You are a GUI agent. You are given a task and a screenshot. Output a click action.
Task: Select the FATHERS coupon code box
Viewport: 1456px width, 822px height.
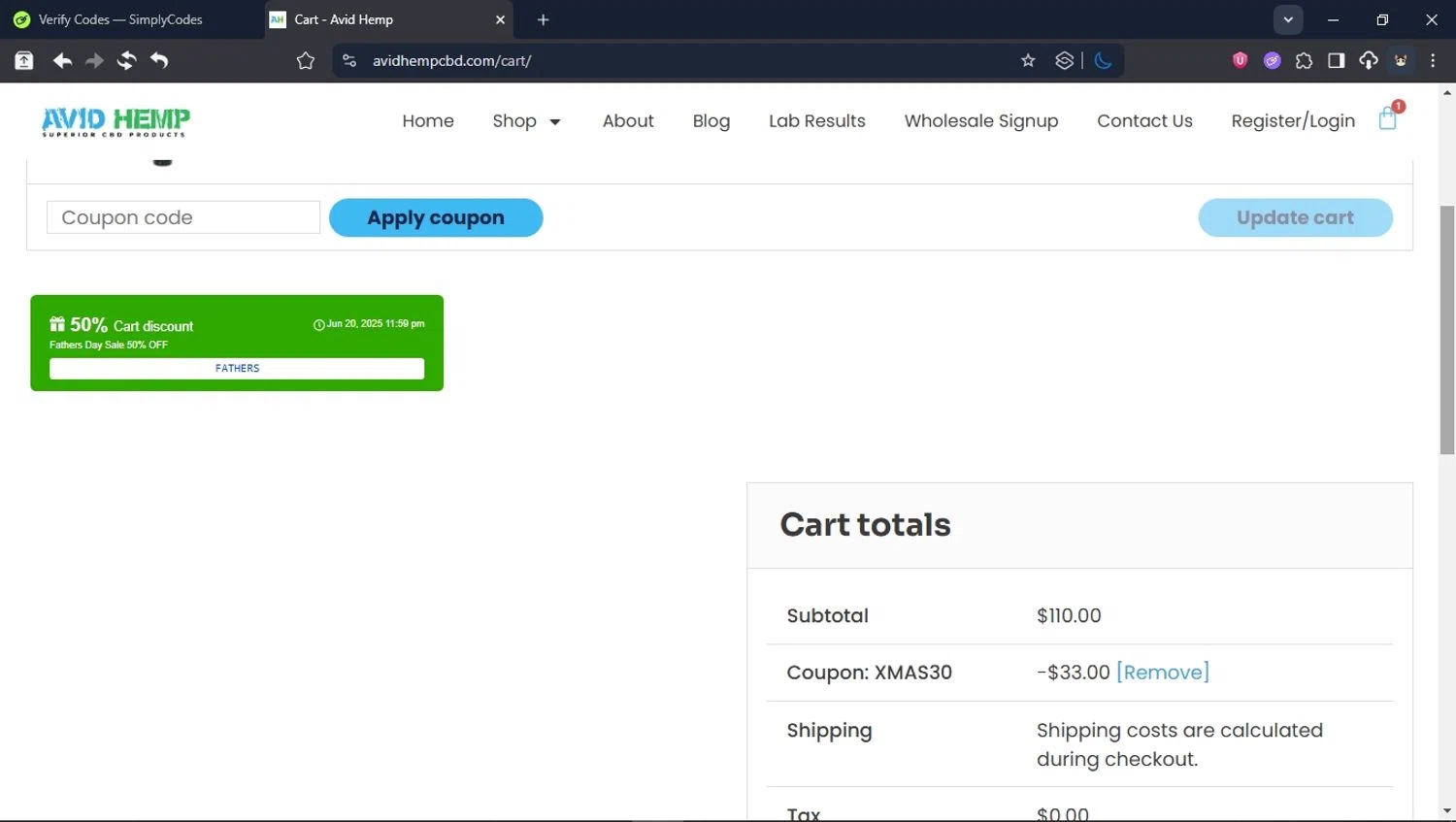coord(237,369)
